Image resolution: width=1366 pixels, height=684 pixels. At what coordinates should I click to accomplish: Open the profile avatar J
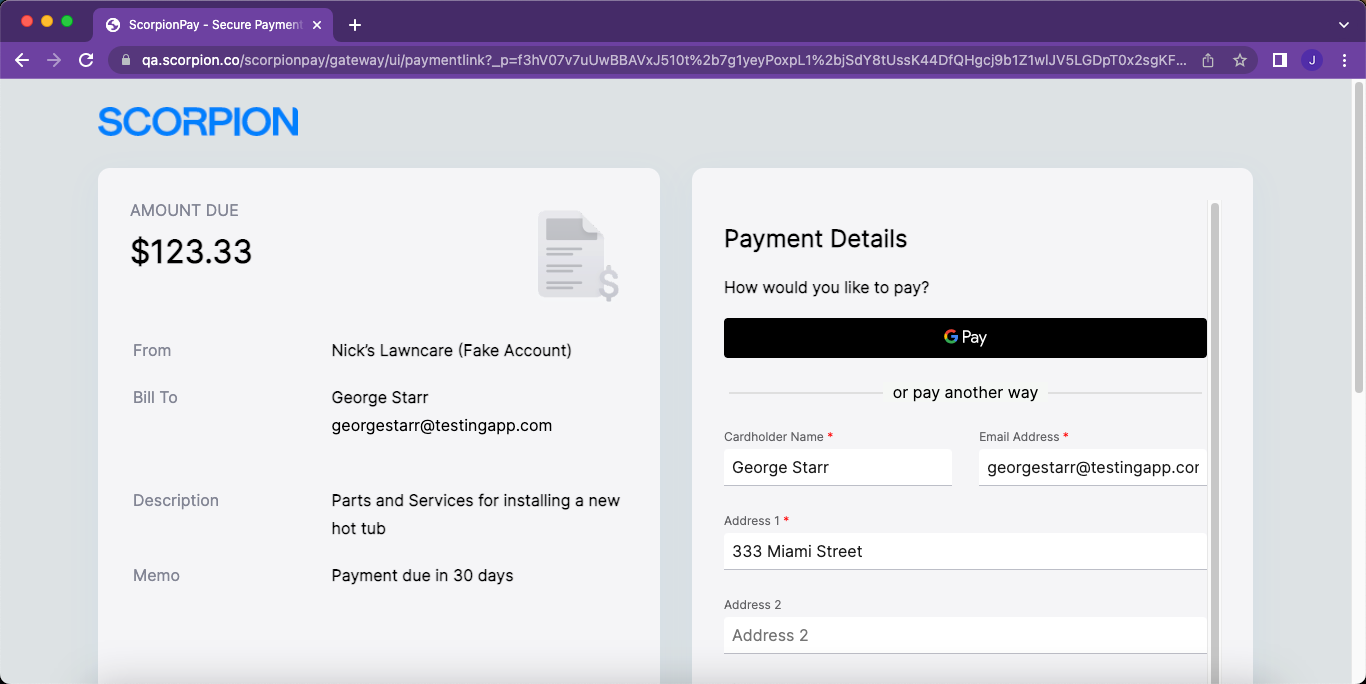point(1312,60)
